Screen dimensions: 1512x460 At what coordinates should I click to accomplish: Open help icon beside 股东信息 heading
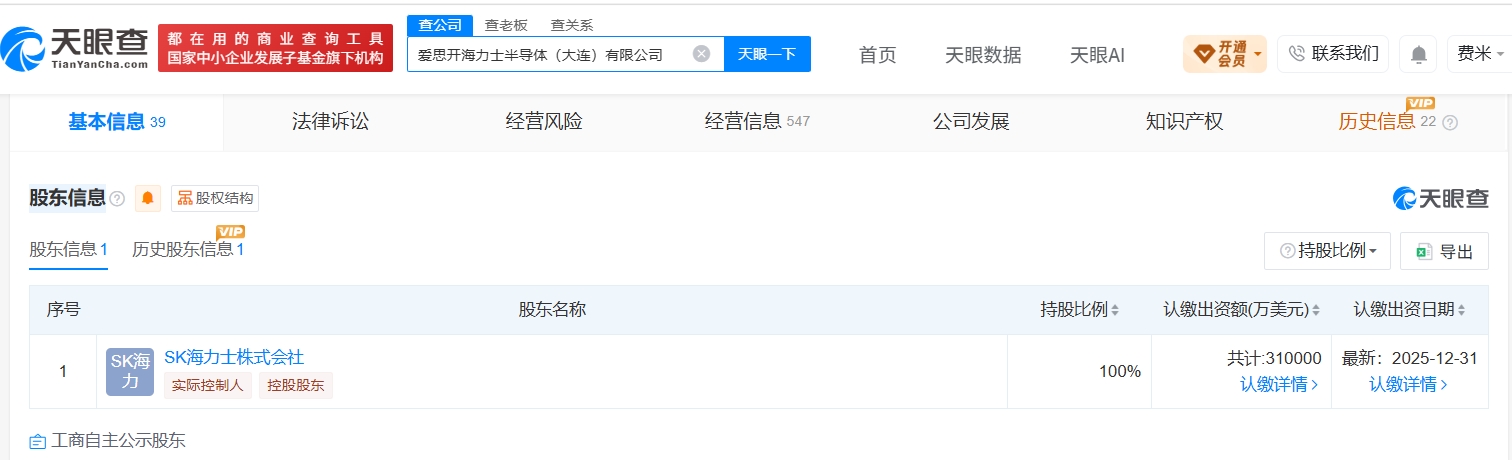click(x=117, y=199)
